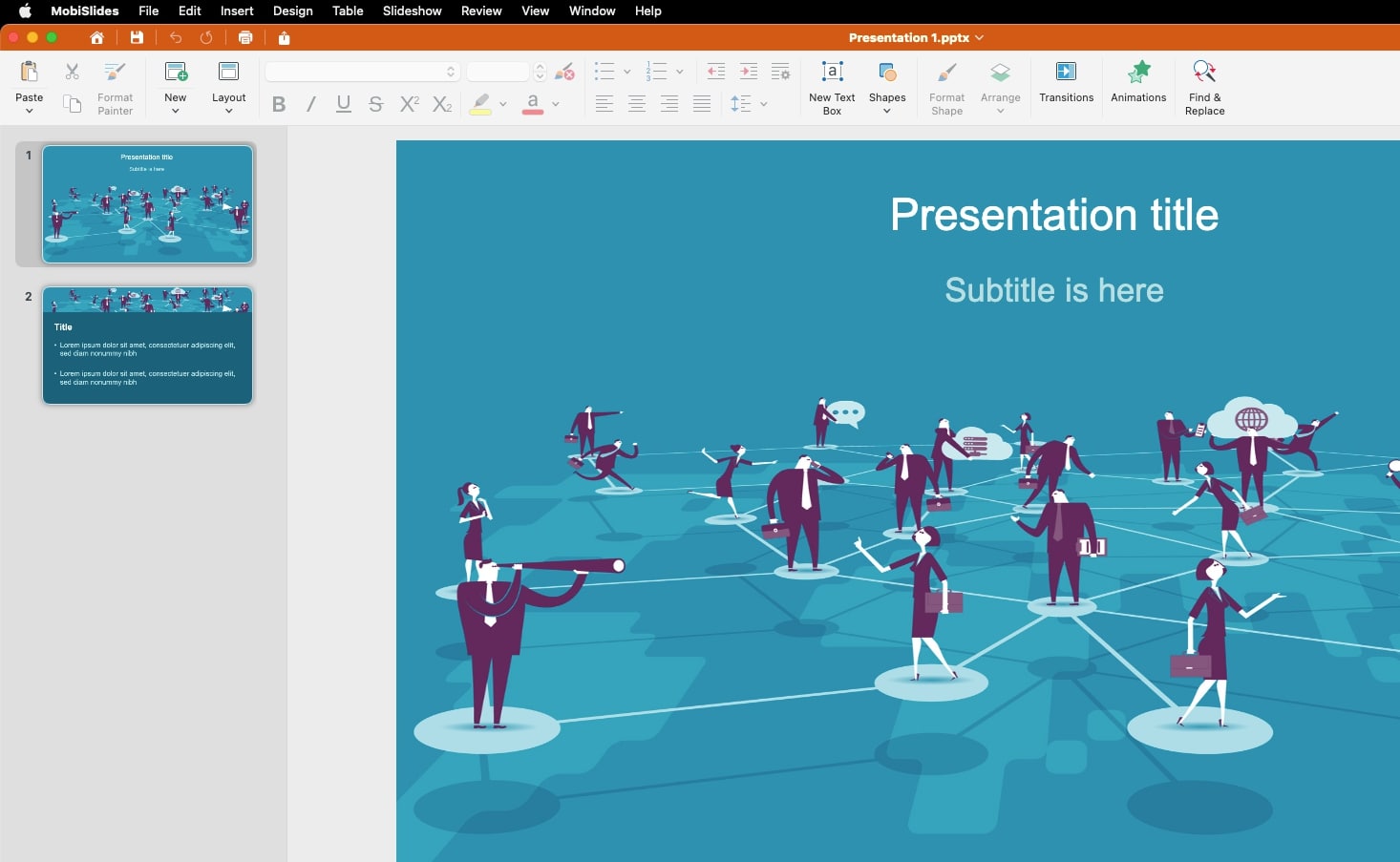Toggle Underline formatting
Image resolution: width=1400 pixels, height=862 pixels.
[344, 104]
